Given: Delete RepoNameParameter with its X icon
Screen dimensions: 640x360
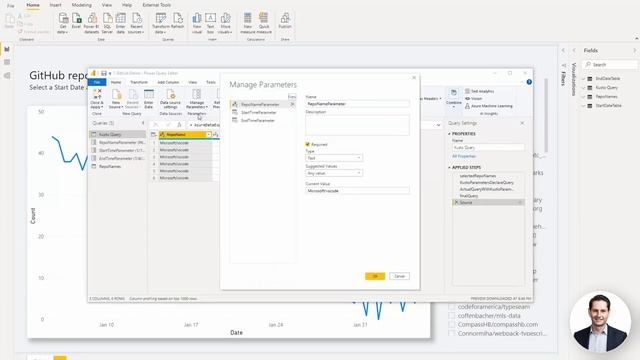Looking at the screenshot, I should click(292, 104).
